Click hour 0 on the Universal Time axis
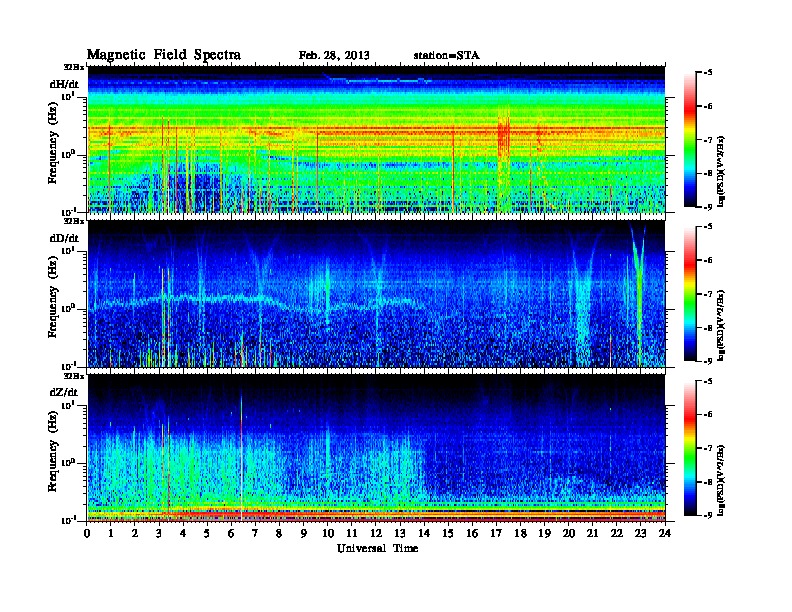 click(87, 534)
